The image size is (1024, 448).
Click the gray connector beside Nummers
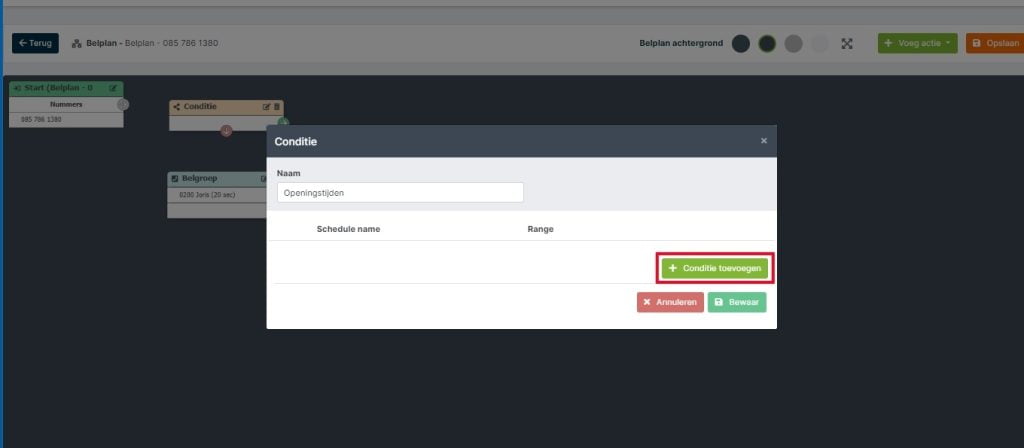point(123,104)
